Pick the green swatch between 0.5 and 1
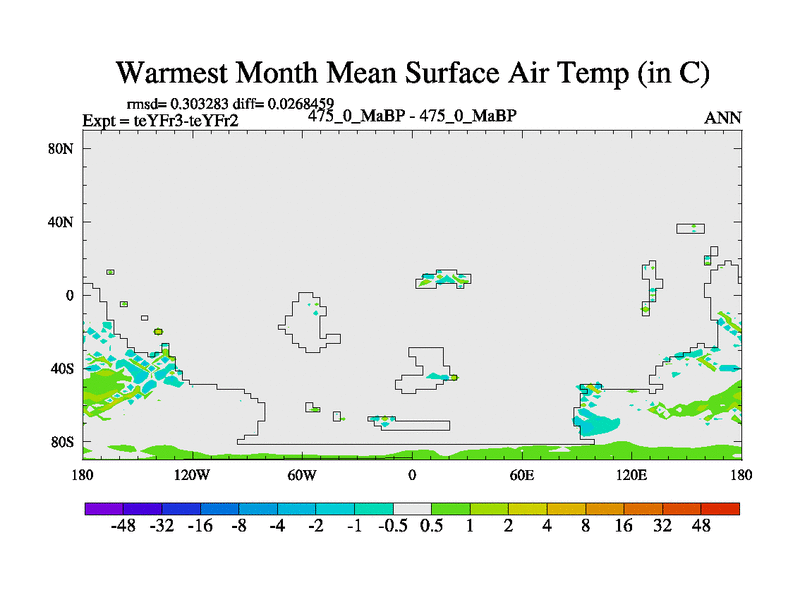Viewport: 800px width, 600px height. 451,509
